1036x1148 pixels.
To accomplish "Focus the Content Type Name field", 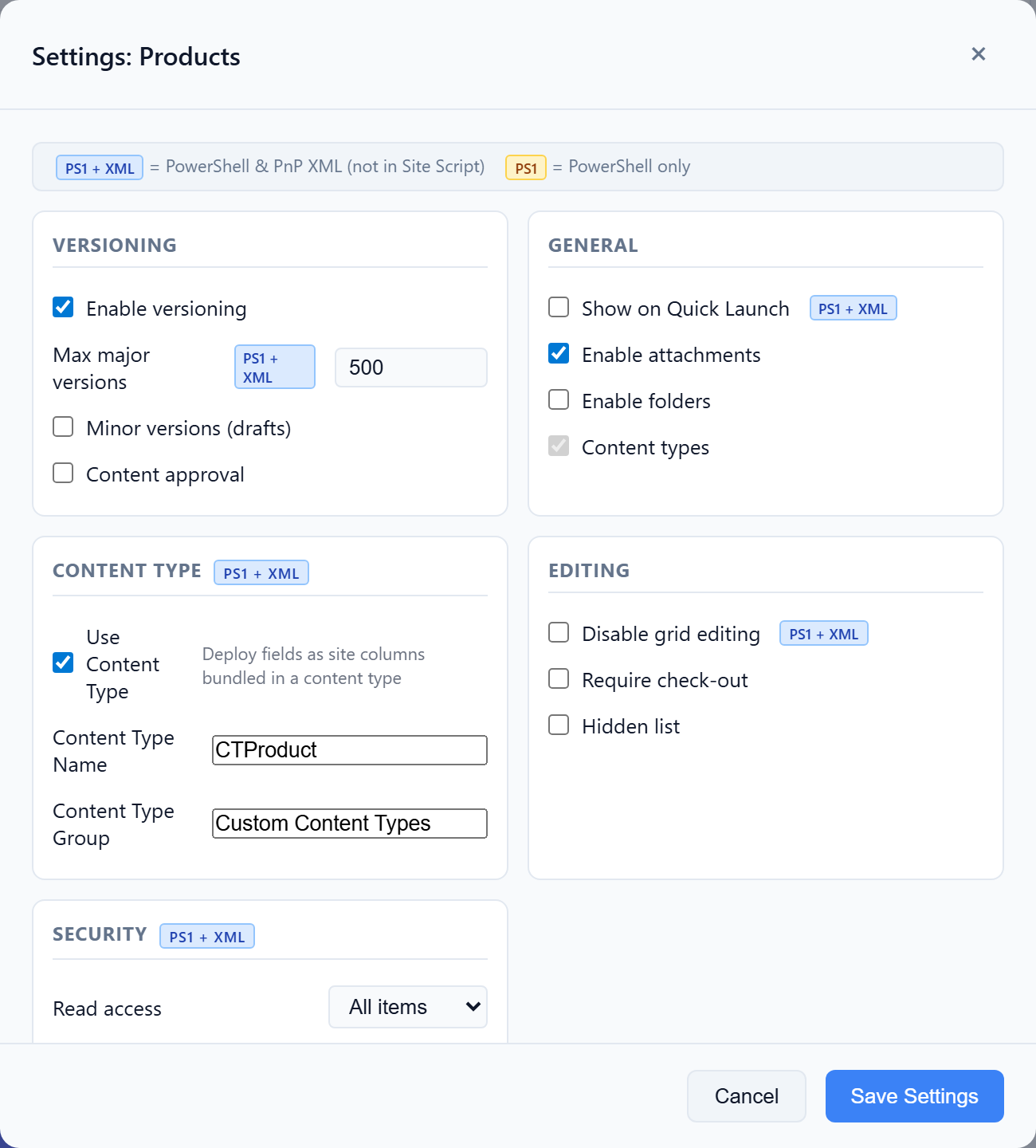I will pos(350,750).
